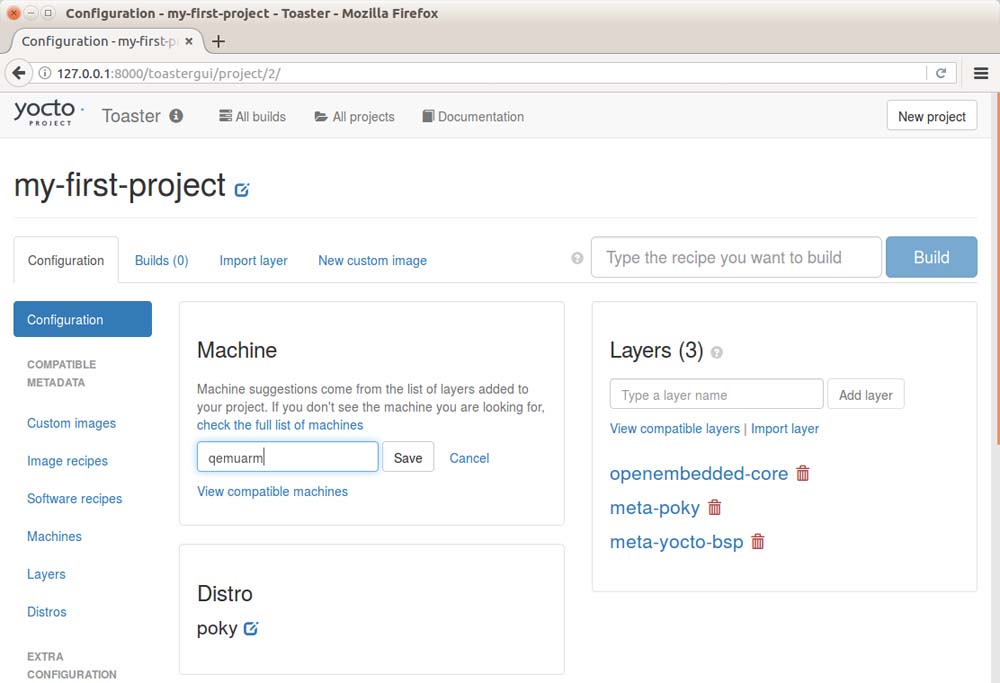Open the help icon beside Layers heading
Image resolution: width=1000 pixels, height=683 pixels.
[716, 353]
